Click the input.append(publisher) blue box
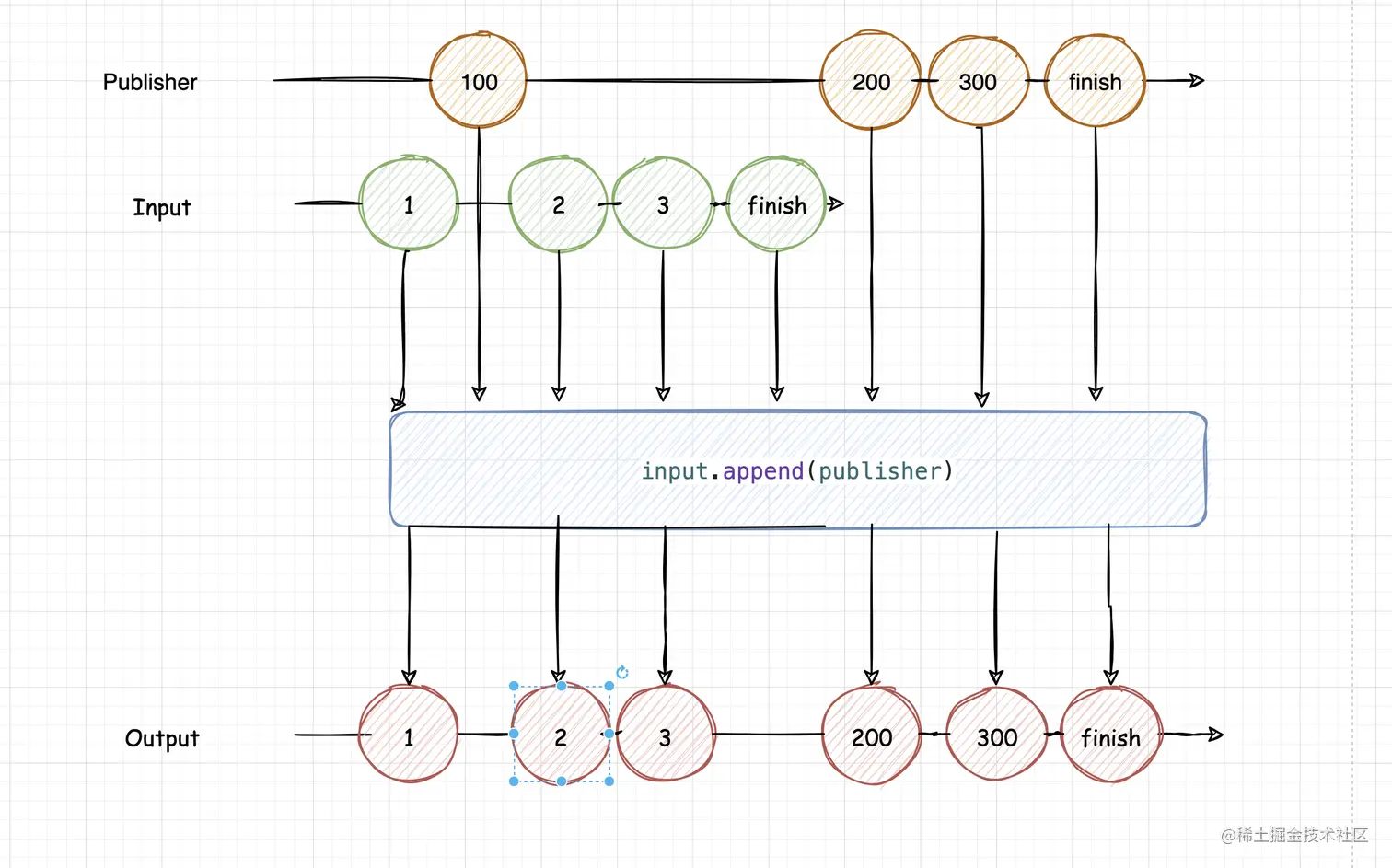This screenshot has width=1392, height=868. pyautogui.click(x=797, y=469)
